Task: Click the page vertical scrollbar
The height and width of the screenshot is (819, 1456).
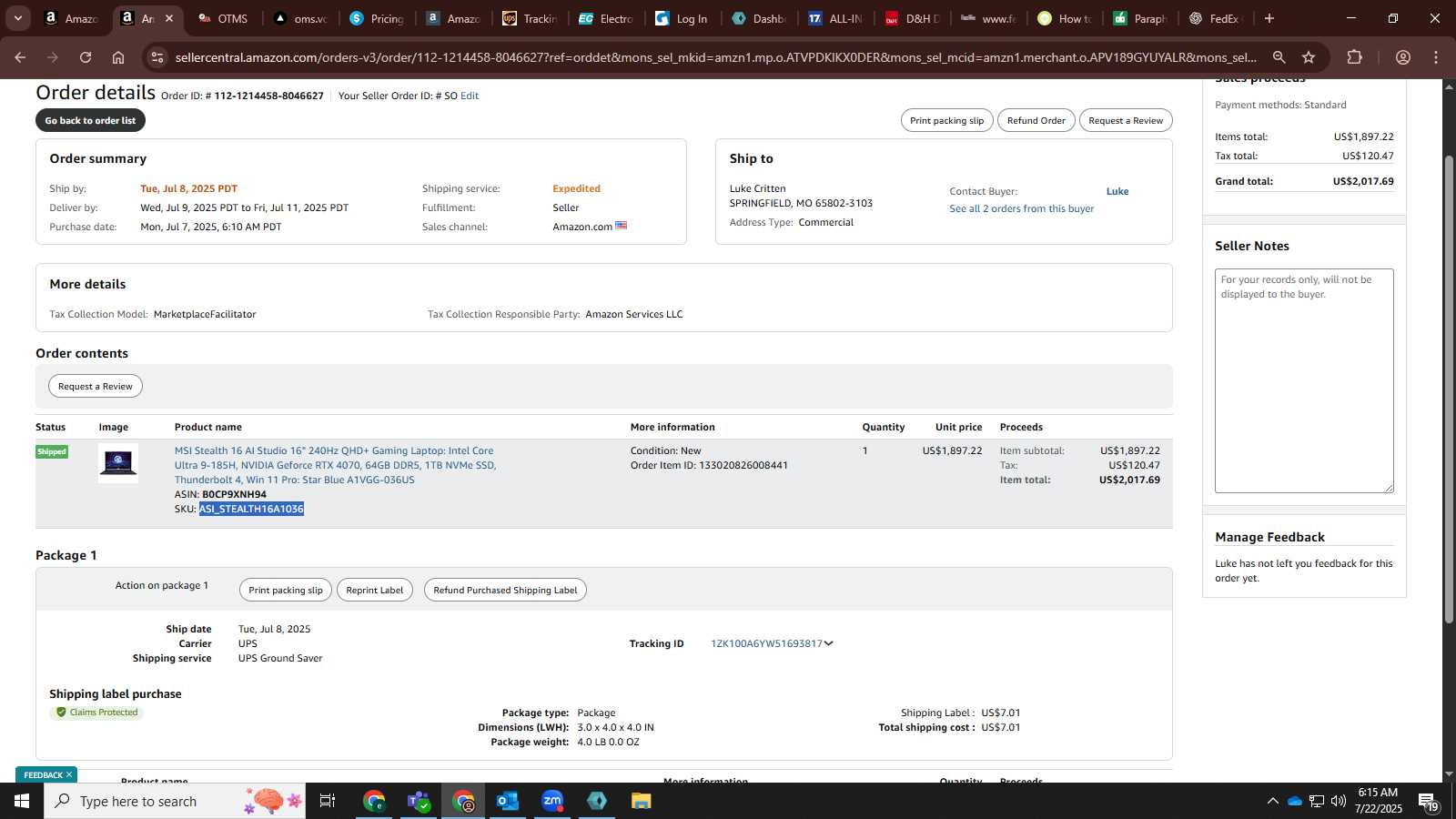Action: tap(1449, 391)
